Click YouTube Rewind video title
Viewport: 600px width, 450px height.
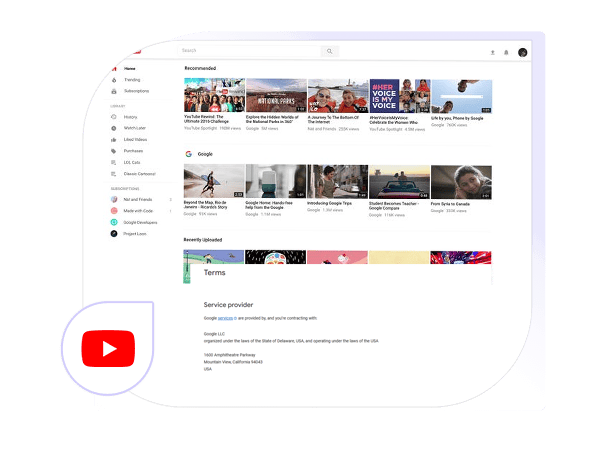(206, 119)
